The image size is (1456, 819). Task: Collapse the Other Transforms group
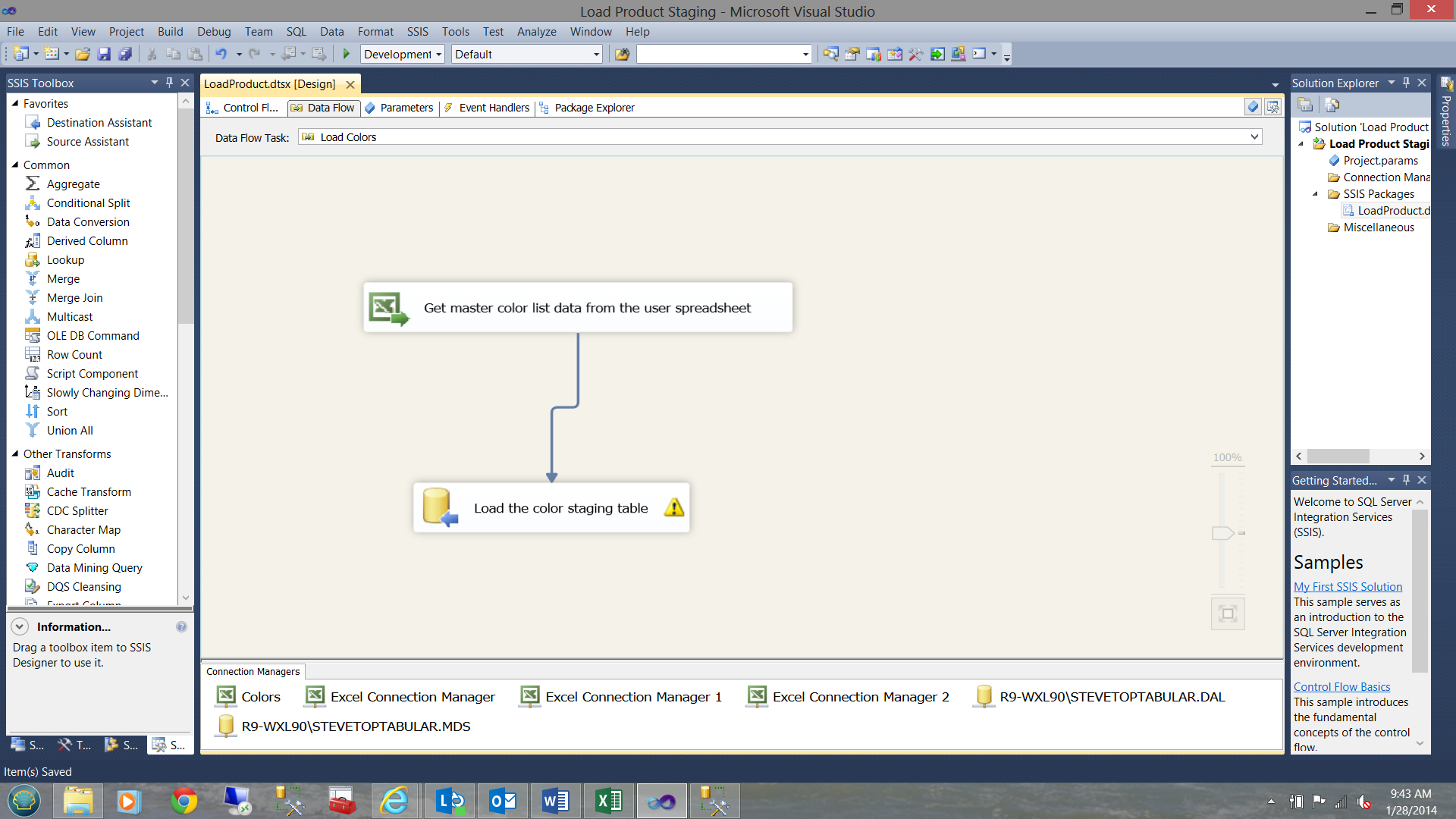(15, 453)
